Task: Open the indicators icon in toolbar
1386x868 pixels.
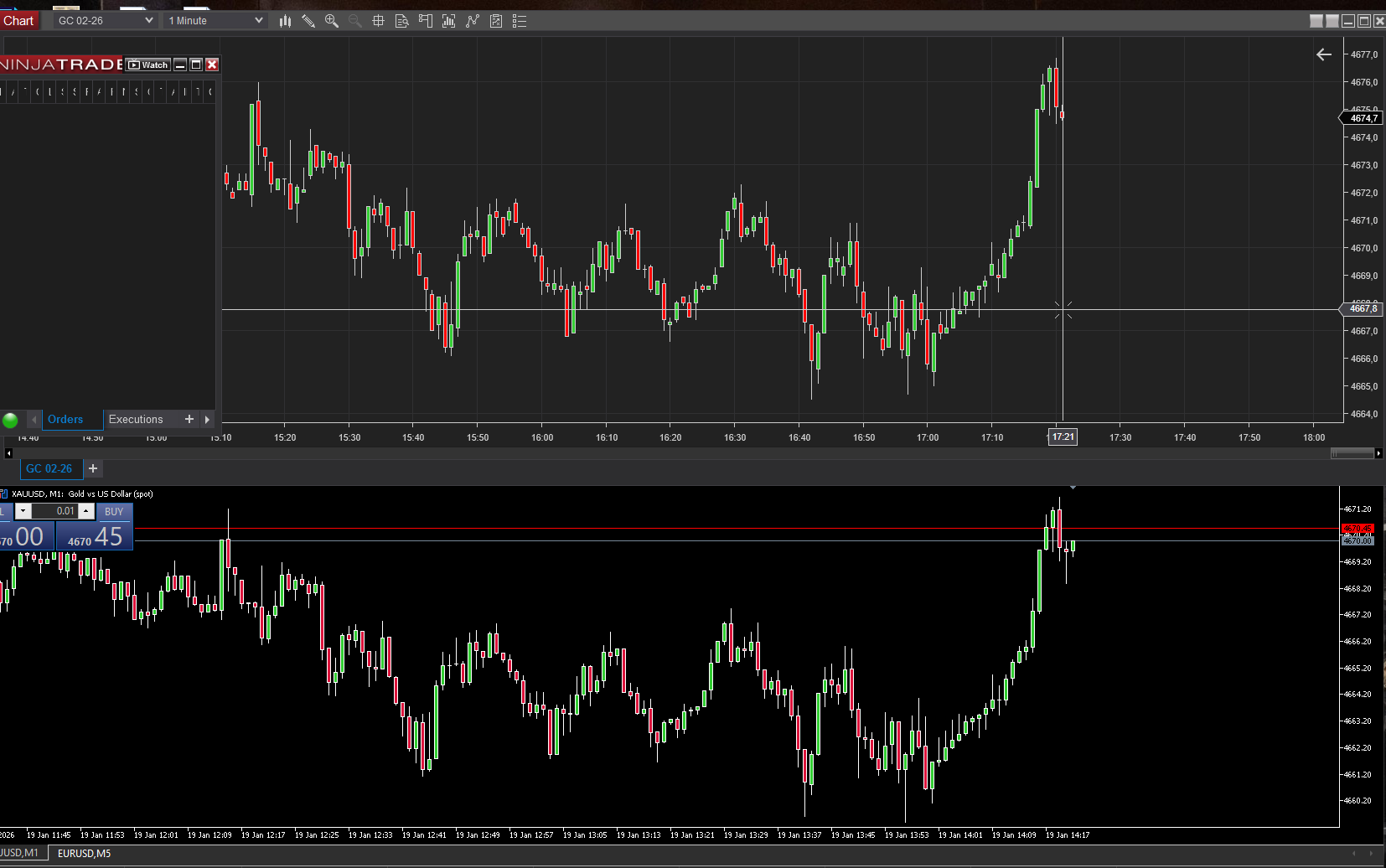Action: coord(449,21)
